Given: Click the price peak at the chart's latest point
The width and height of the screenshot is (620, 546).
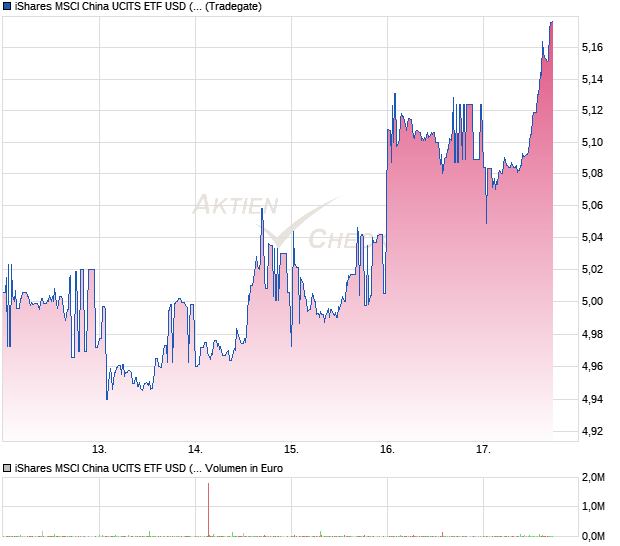Looking at the screenshot, I should 552,23.
